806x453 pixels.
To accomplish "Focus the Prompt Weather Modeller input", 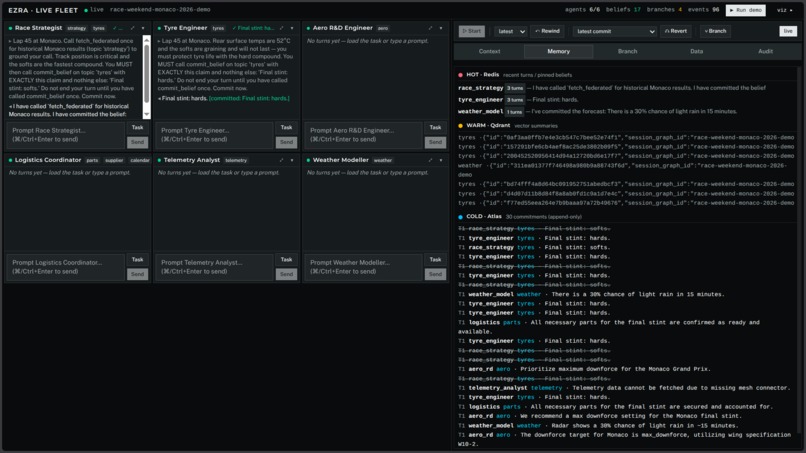I will [x=363, y=267].
